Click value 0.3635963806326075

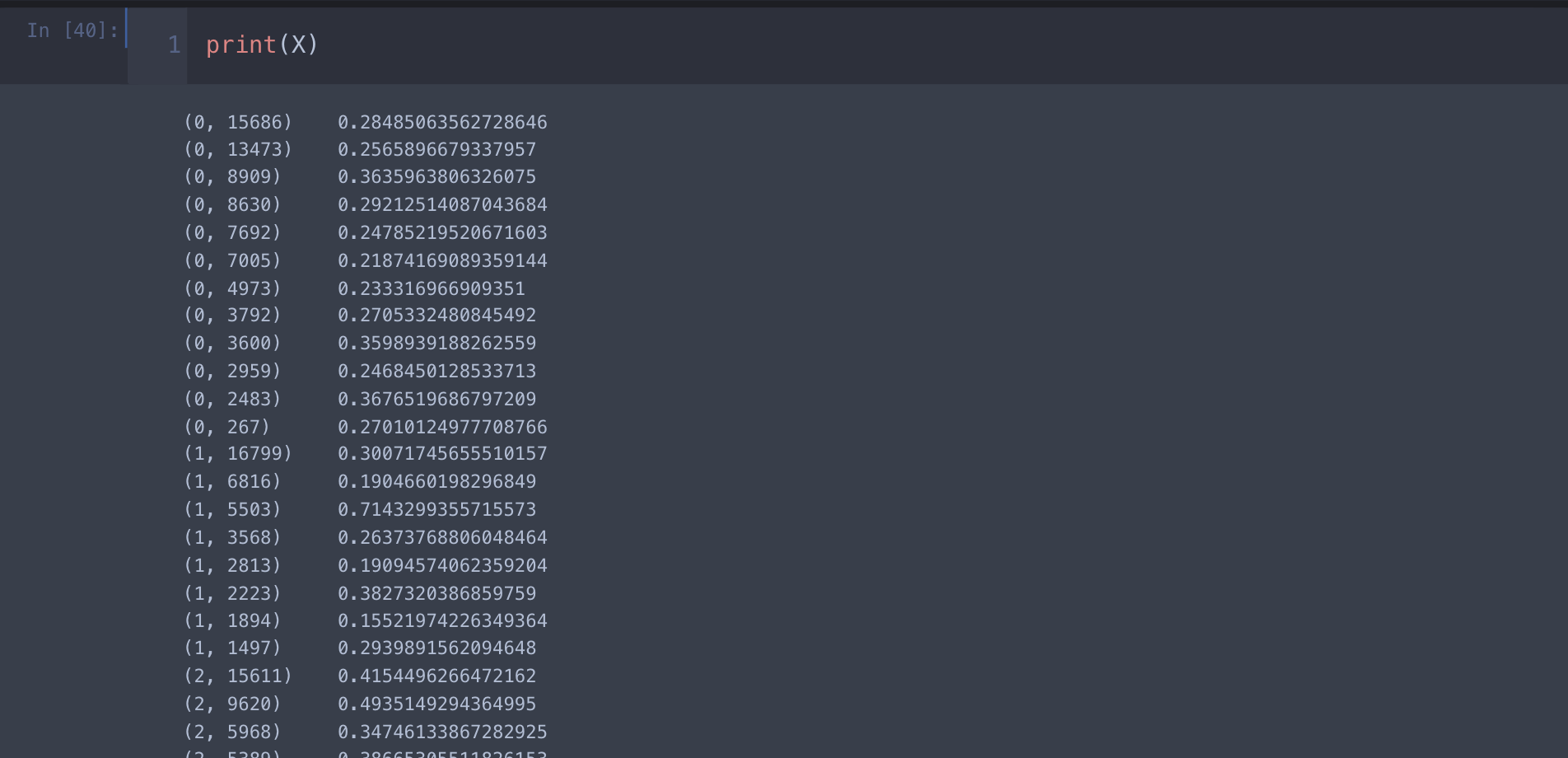click(x=436, y=177)
